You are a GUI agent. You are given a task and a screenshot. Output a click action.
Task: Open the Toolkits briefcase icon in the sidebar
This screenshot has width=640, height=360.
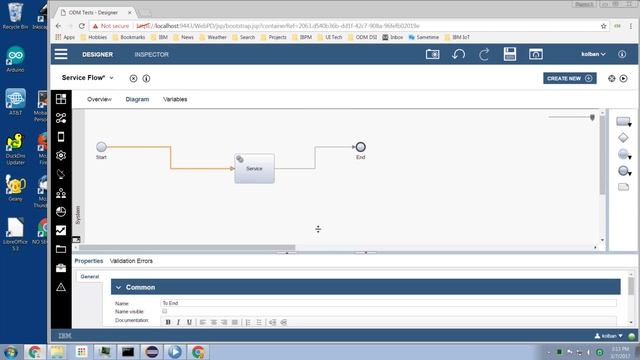point(61,268)
